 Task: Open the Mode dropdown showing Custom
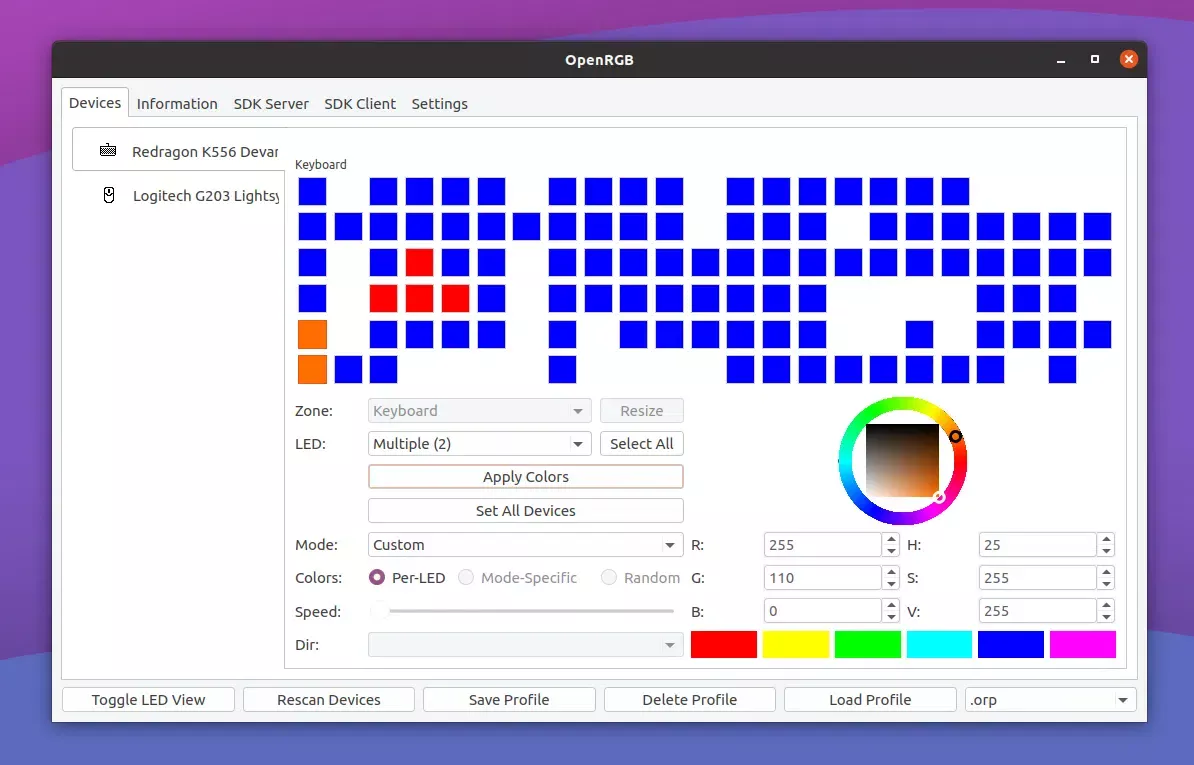[x=525, y=544]
